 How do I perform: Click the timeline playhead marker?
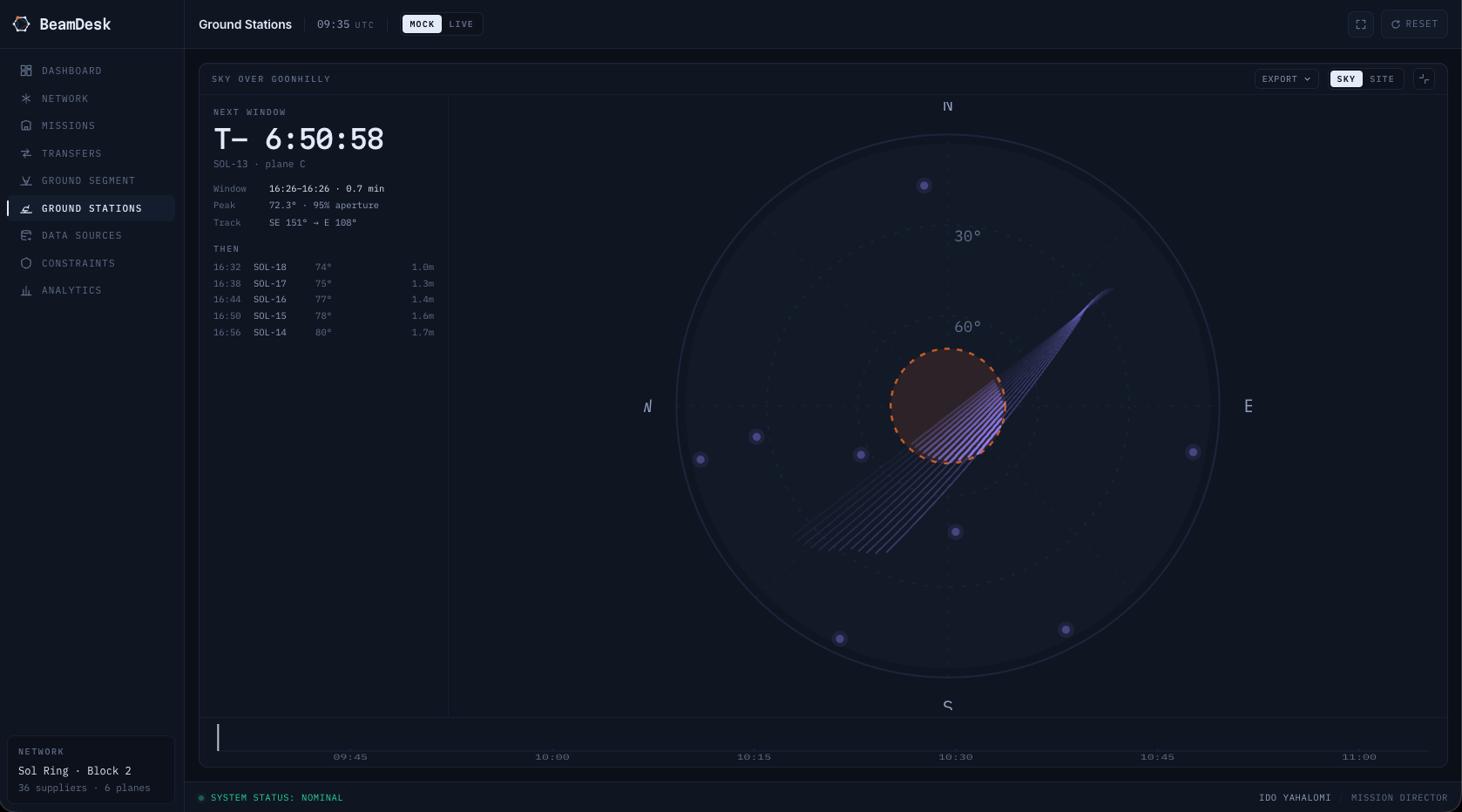[218, 737]
